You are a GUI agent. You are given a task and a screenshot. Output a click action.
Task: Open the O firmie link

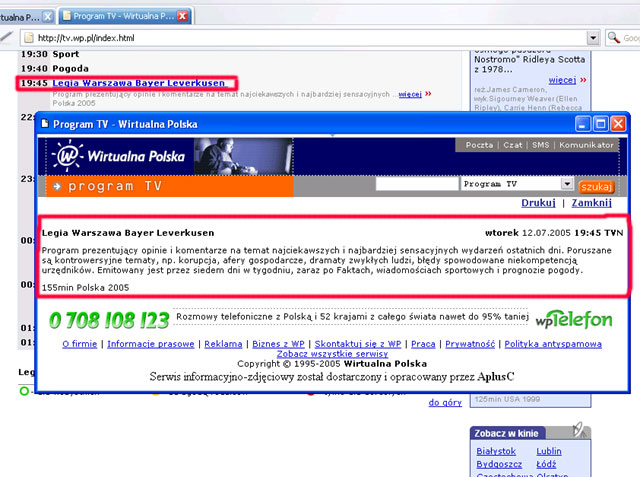pos(80,344)
